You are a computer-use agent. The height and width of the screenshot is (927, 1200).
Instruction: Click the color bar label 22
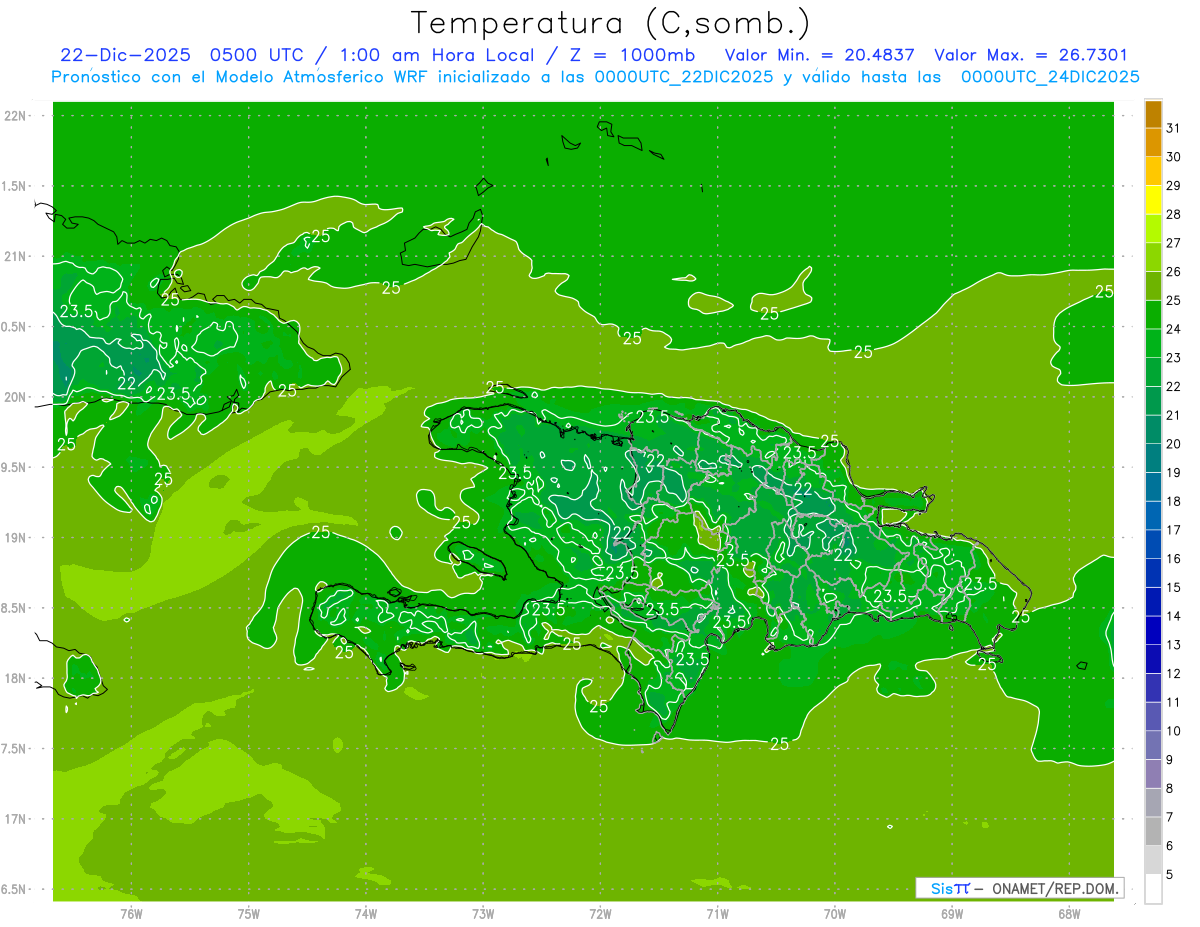click(x=1173, y=386)
